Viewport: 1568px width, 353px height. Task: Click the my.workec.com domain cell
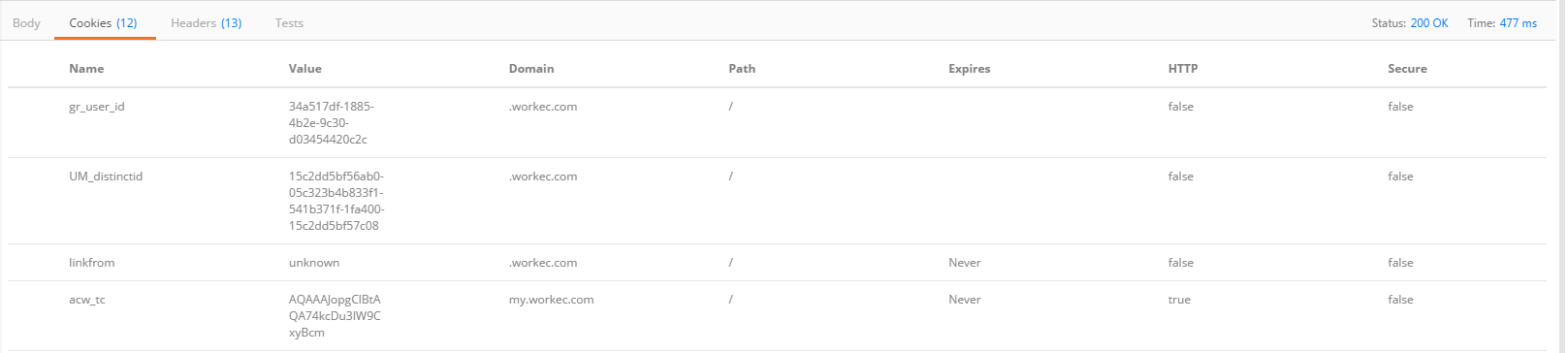[x=551, y=300]
